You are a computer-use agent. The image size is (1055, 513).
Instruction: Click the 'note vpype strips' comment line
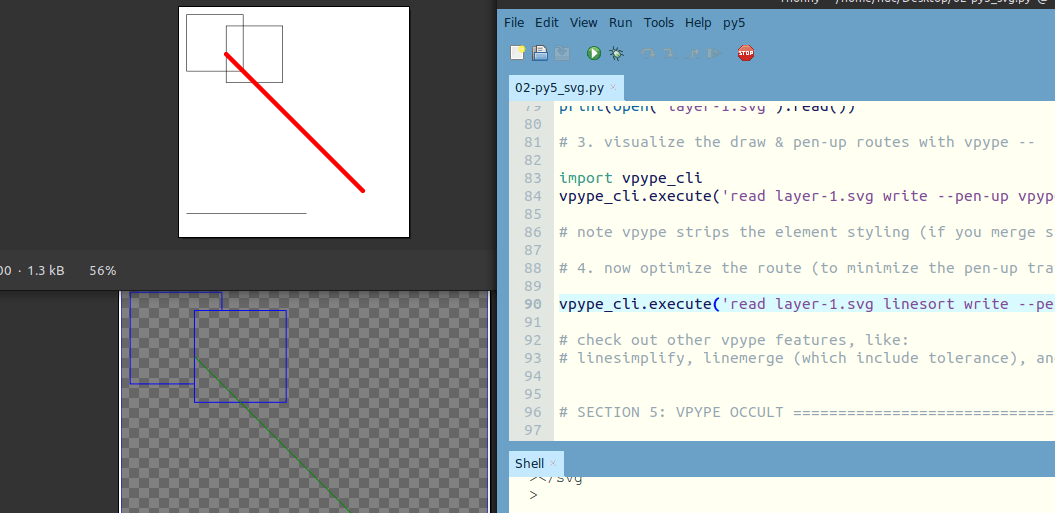[x=807, y=232]
